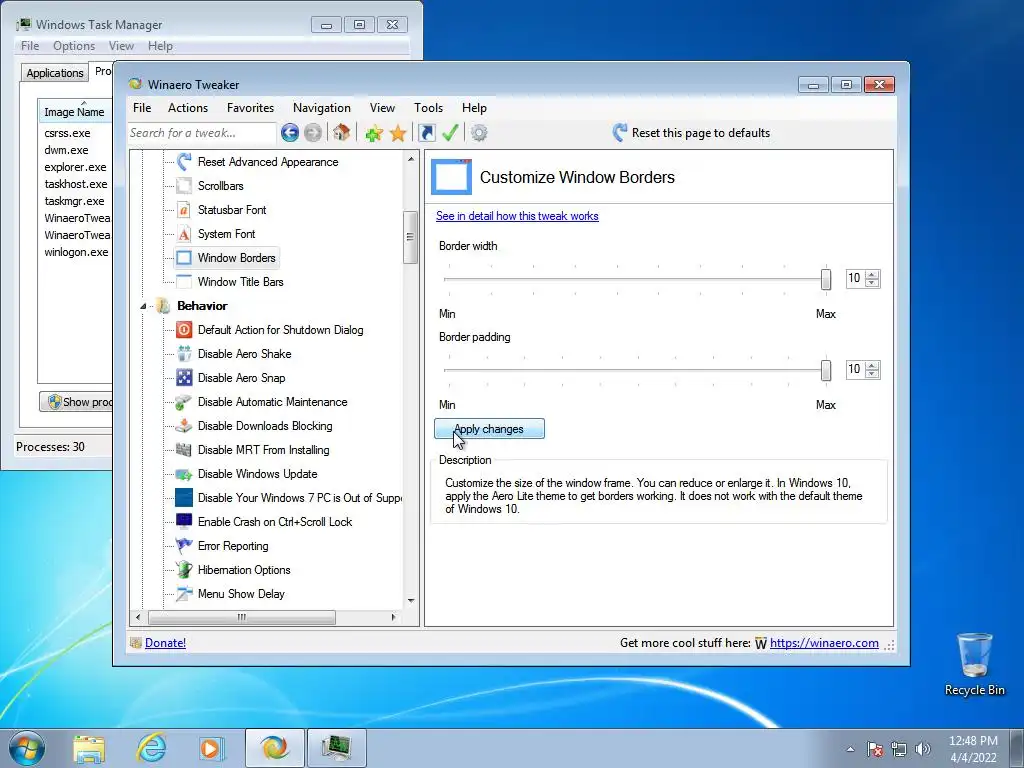Click the Scrollbars tree icon

(184, 185)
